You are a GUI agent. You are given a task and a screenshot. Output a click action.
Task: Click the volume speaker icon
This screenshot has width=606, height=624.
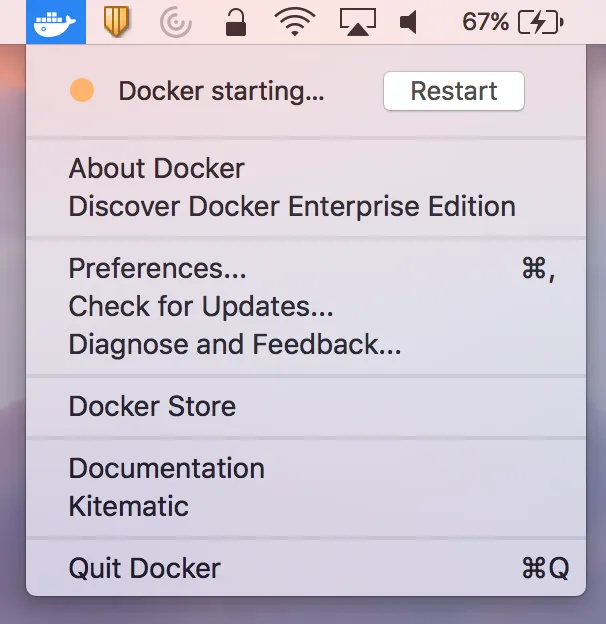409,22
